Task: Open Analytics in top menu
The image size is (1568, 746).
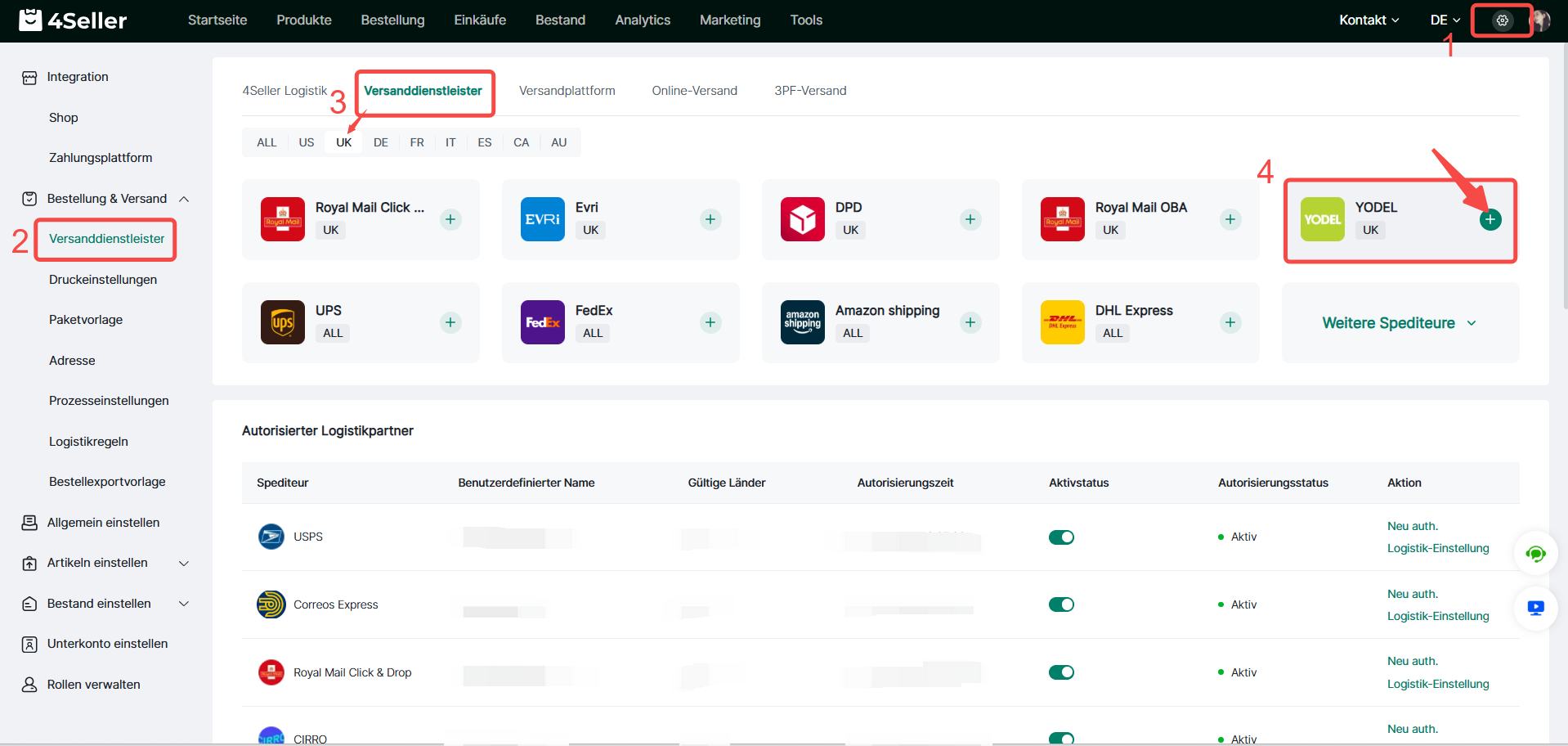Action: (642, 20)
